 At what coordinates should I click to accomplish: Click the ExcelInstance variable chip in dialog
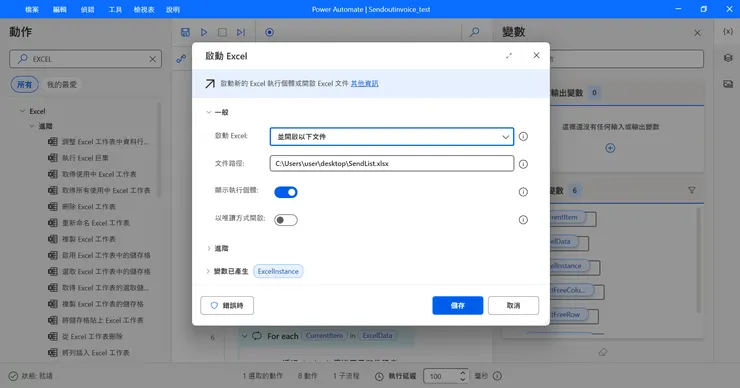(278, 271)
